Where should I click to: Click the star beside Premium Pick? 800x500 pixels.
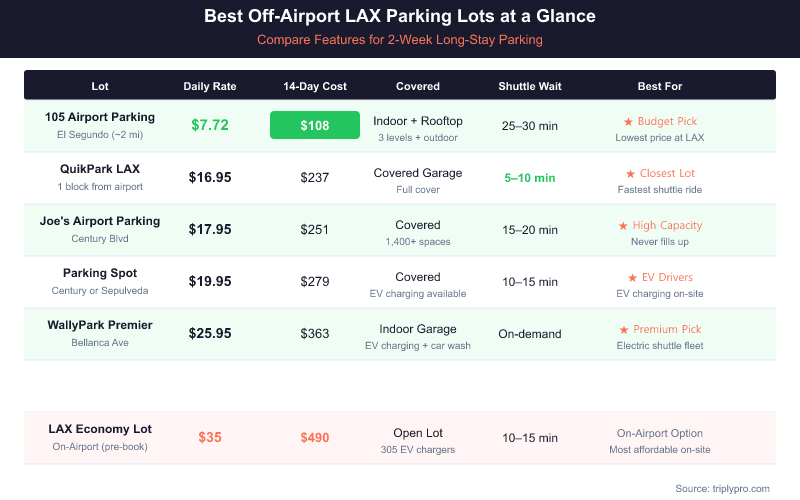pyautogui.click(x=625, y=330)
